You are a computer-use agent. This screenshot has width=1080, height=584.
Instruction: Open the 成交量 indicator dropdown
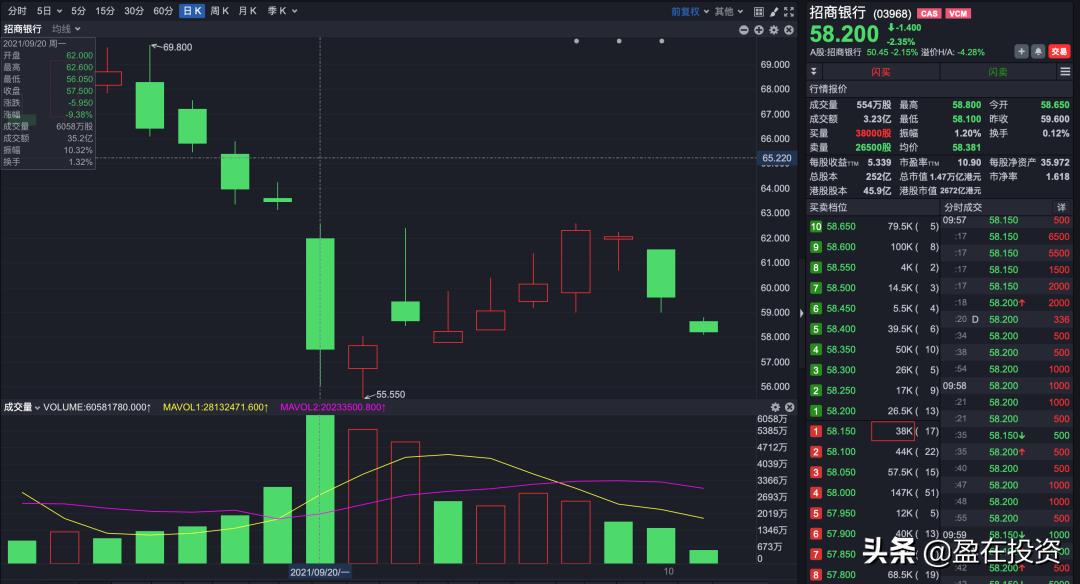pyautogui.click(x=21, y=407)
